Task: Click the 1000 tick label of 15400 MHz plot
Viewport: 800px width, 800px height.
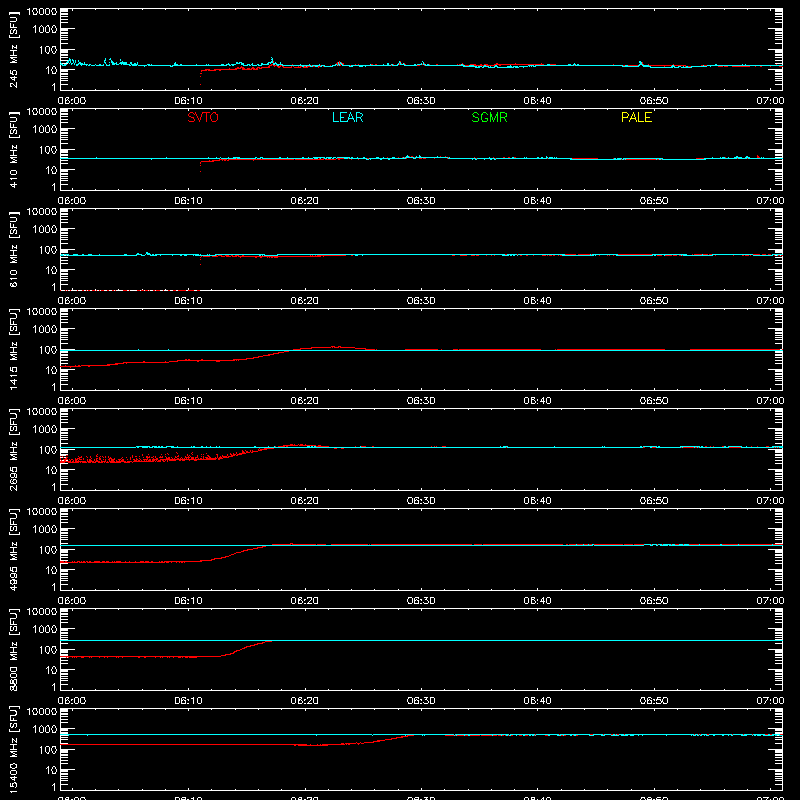Action: pyautogui.click(x=45, y=730)
